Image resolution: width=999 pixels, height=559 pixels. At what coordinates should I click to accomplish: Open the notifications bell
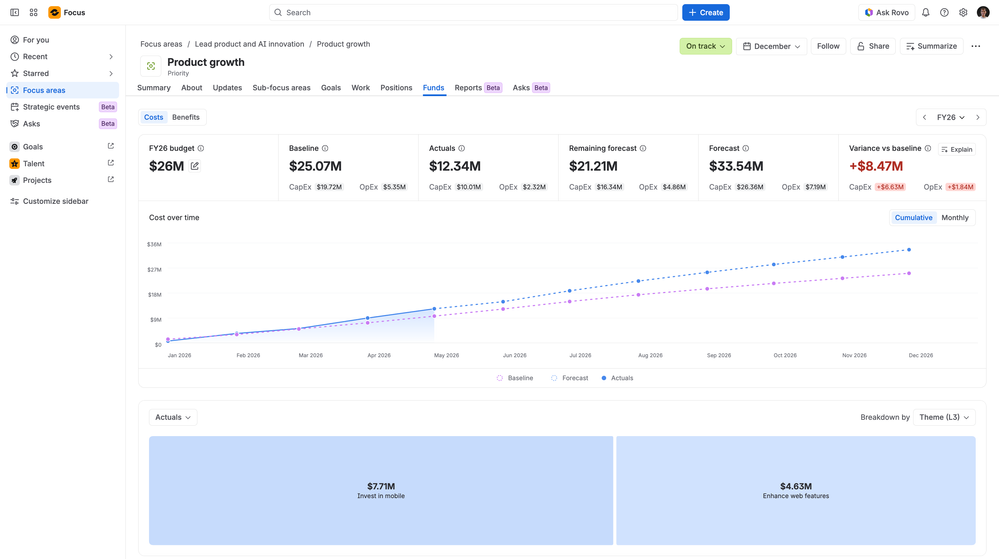pyautogui.click(x=926, y=12)
